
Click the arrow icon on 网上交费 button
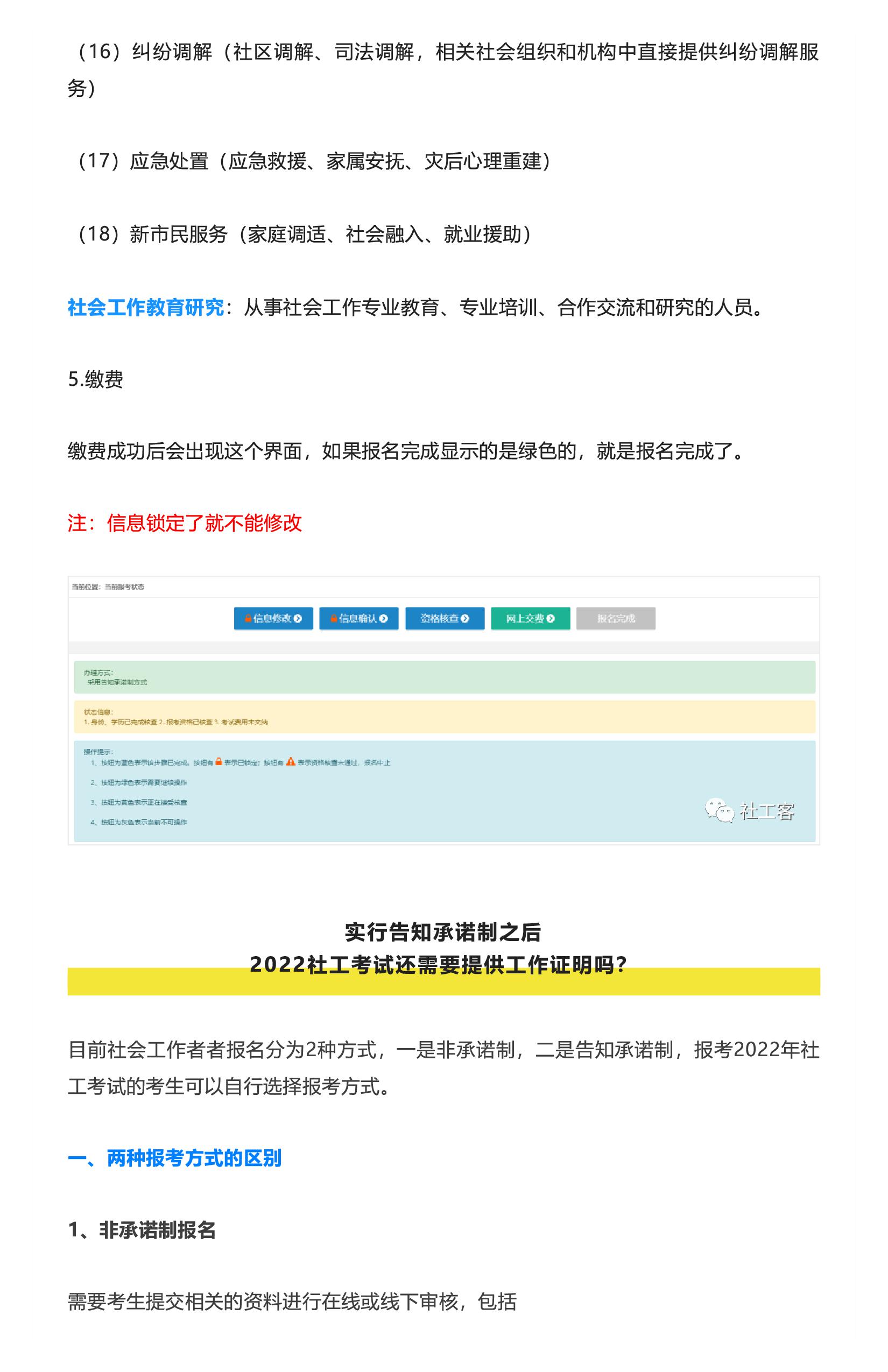pos(551,619)
